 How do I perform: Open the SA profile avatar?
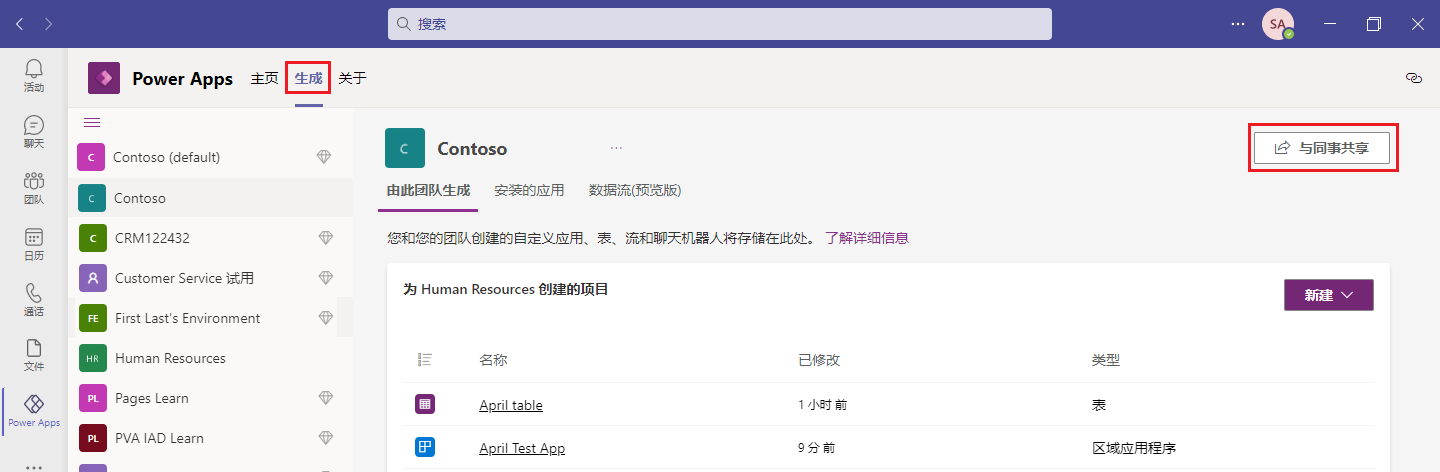(1277, 24)
